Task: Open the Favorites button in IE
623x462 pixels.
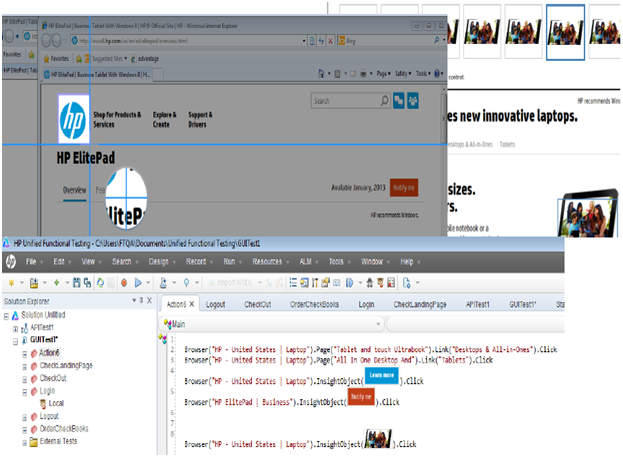Action: tap(56, 59)
